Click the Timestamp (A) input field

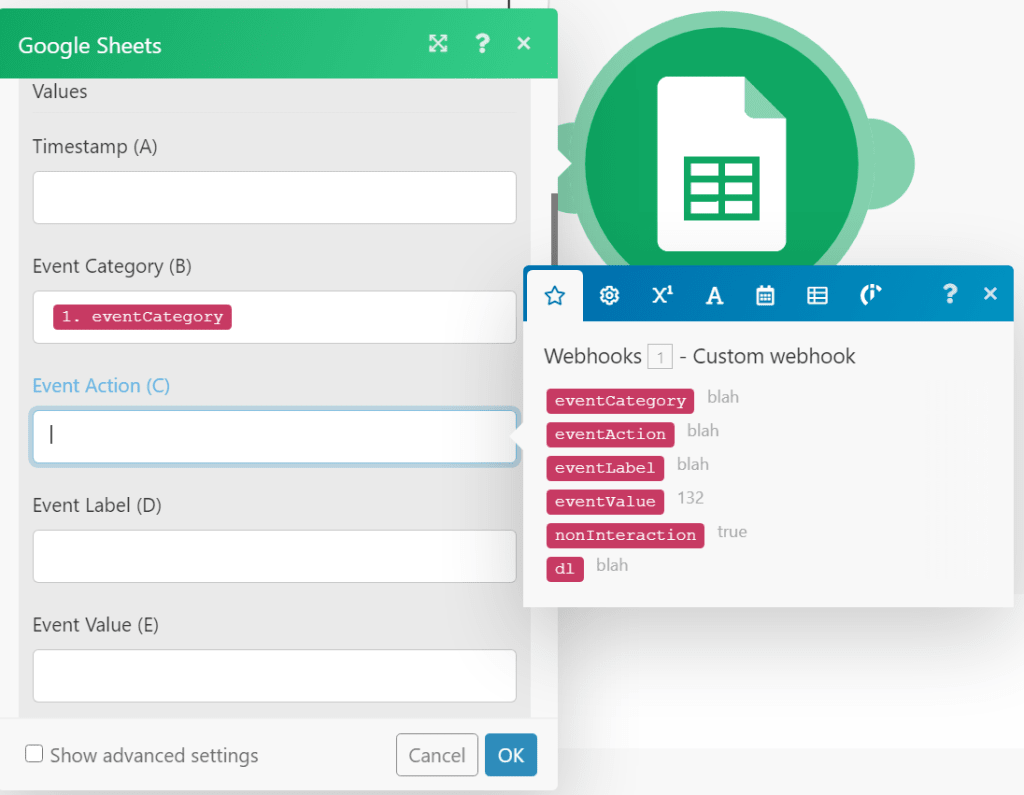pos(274,197)
